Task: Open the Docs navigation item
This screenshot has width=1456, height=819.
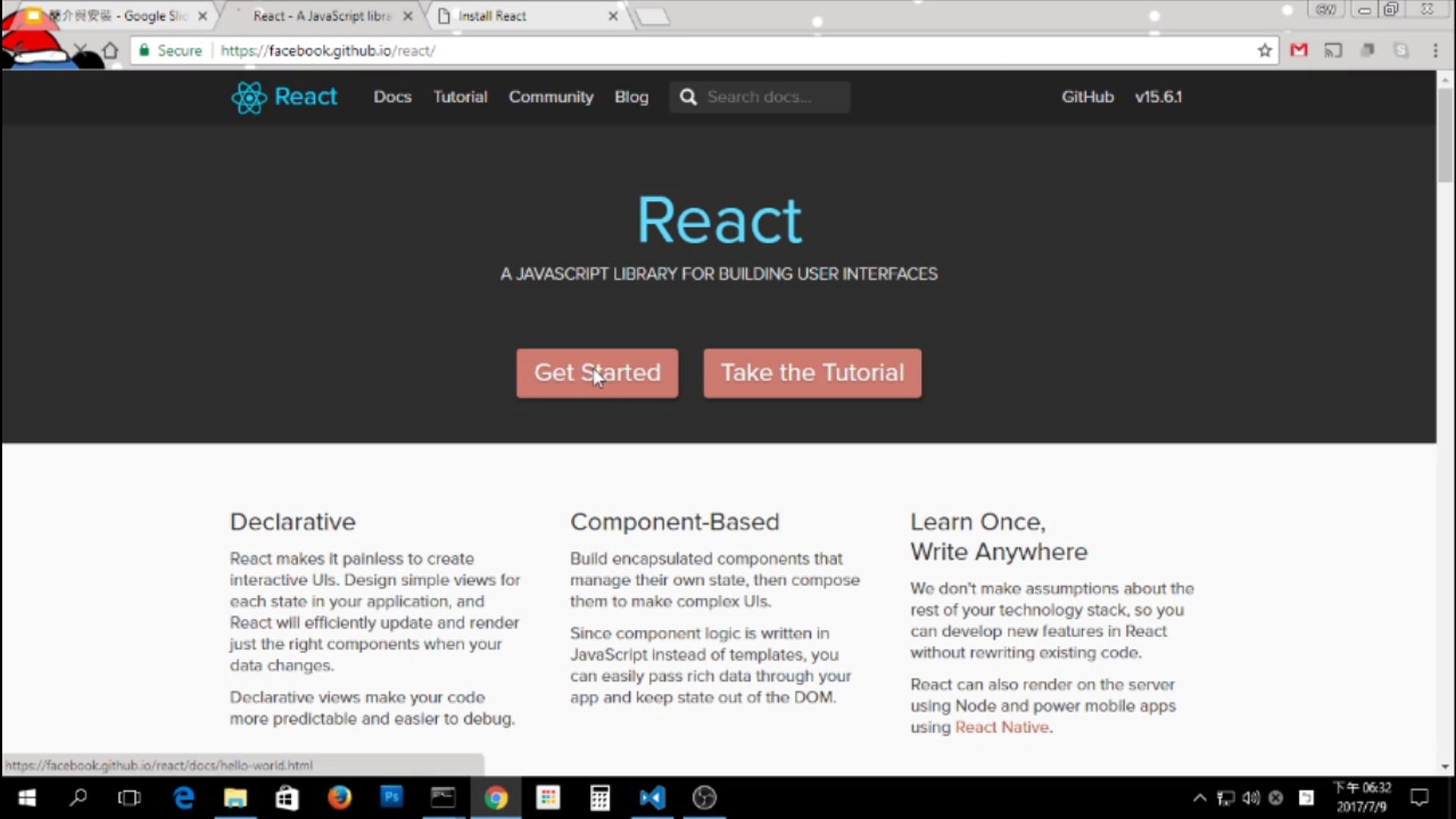Action: (392, 97)
